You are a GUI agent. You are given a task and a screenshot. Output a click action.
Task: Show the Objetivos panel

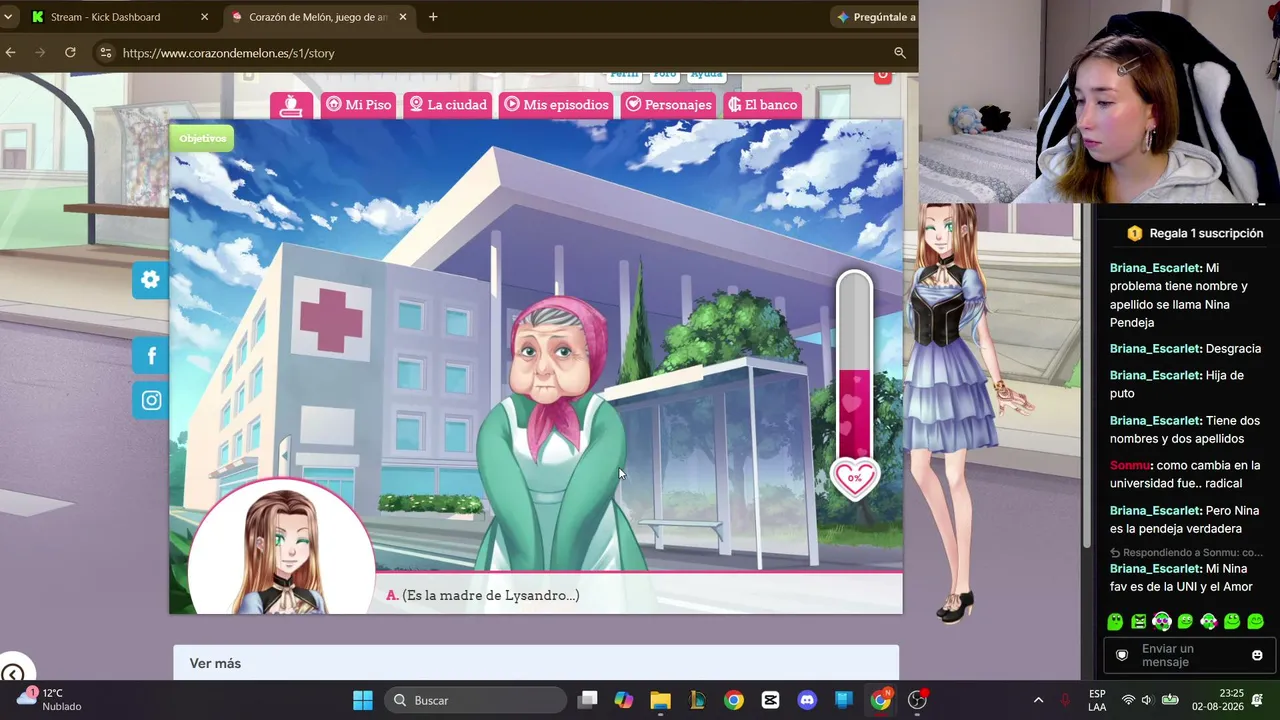[202, 138]
